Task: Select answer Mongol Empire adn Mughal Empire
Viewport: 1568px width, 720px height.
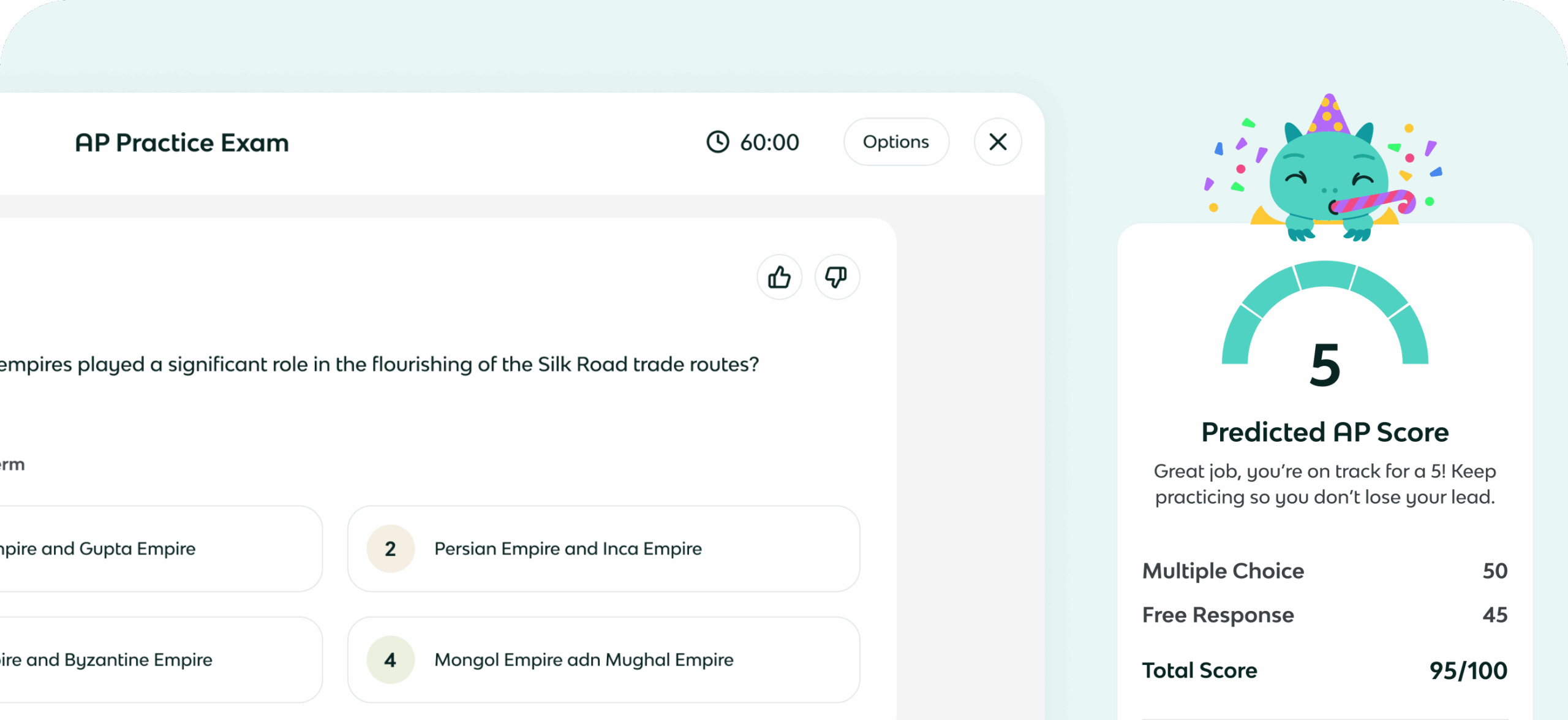Action: coord(603,659)
